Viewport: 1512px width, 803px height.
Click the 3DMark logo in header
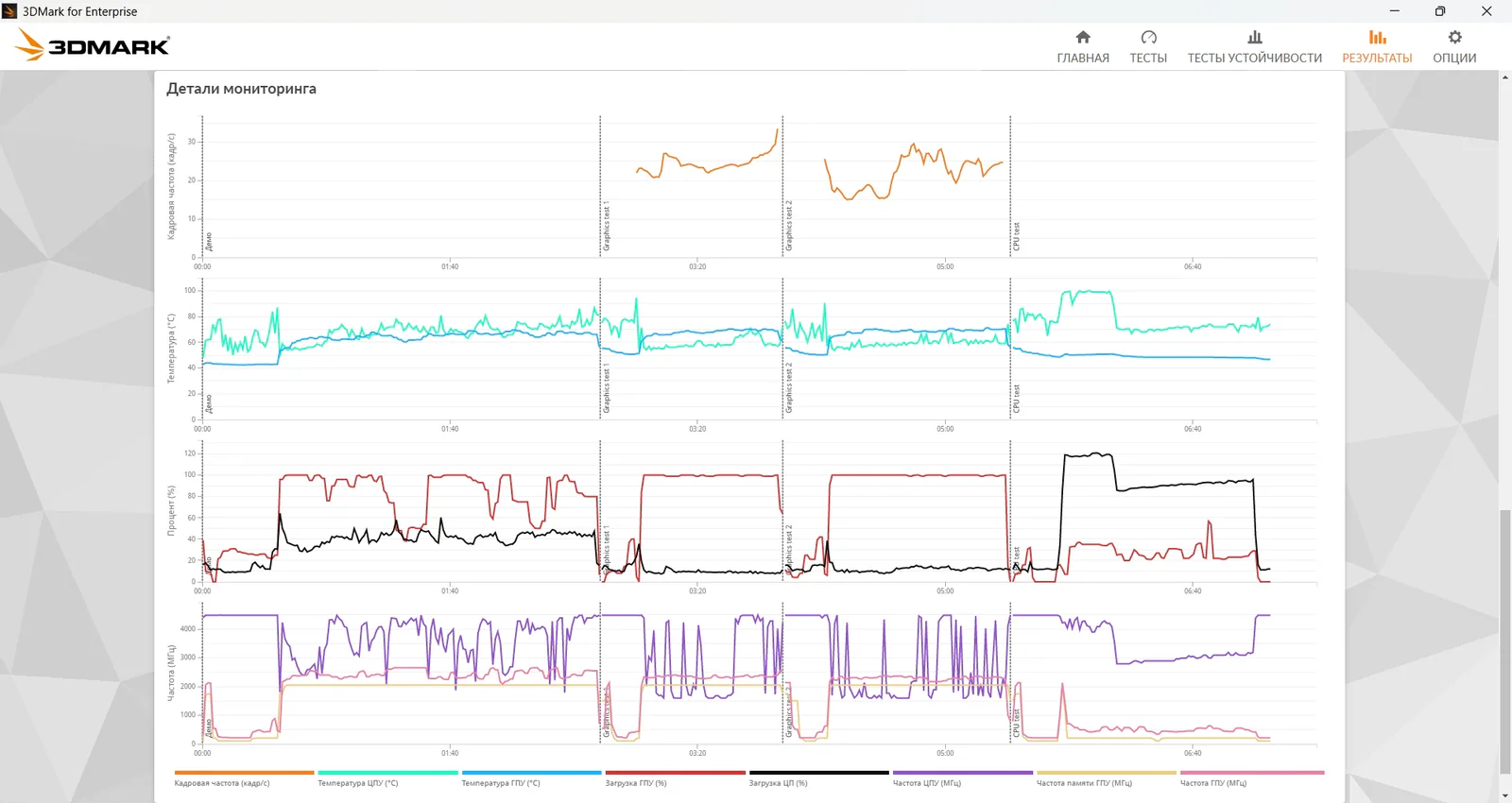tap(93, 45)
